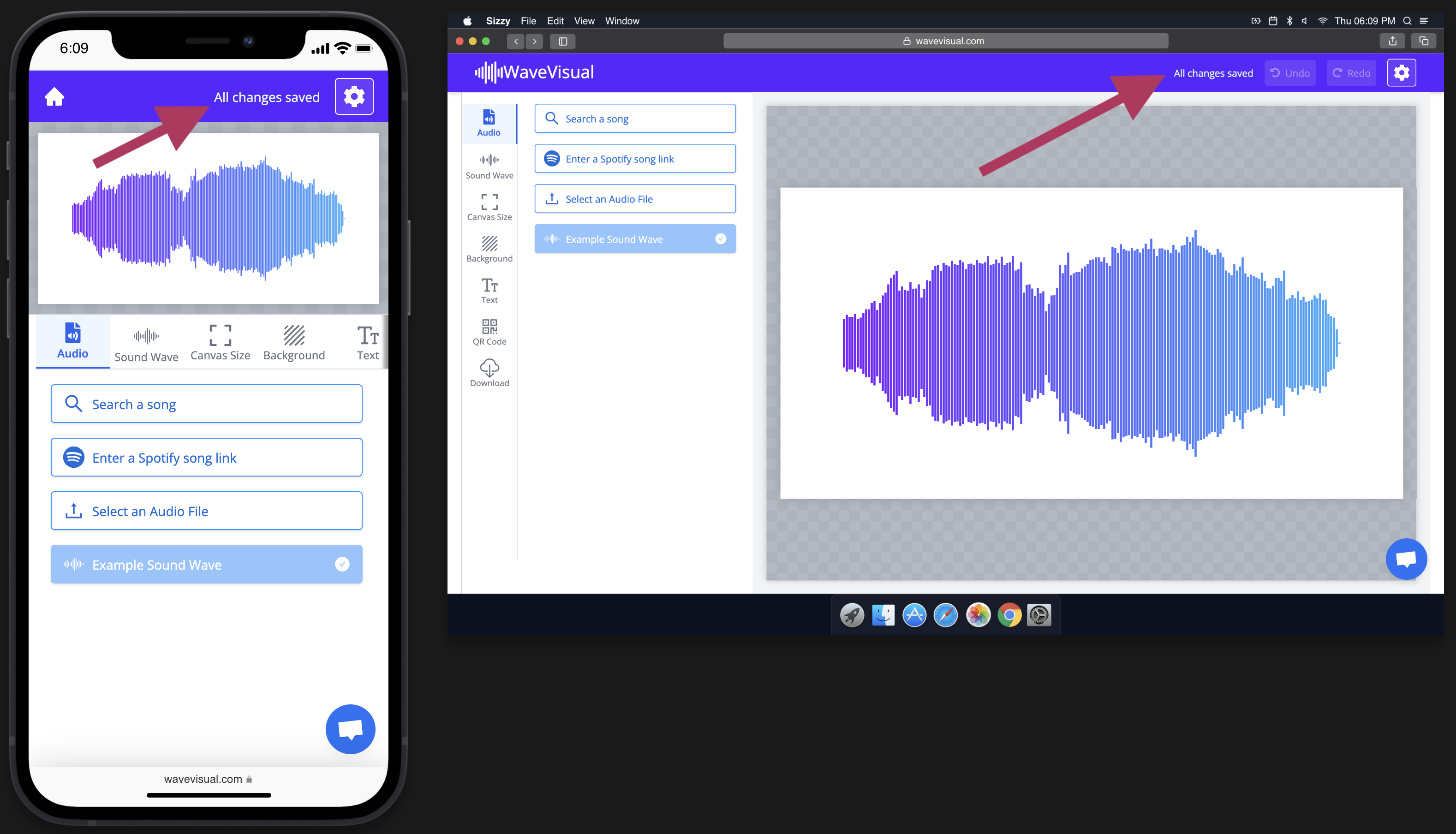Toggle Example Sound Wave checkmark on desktop
This screenshot has height=834, width=1456.
721,239
